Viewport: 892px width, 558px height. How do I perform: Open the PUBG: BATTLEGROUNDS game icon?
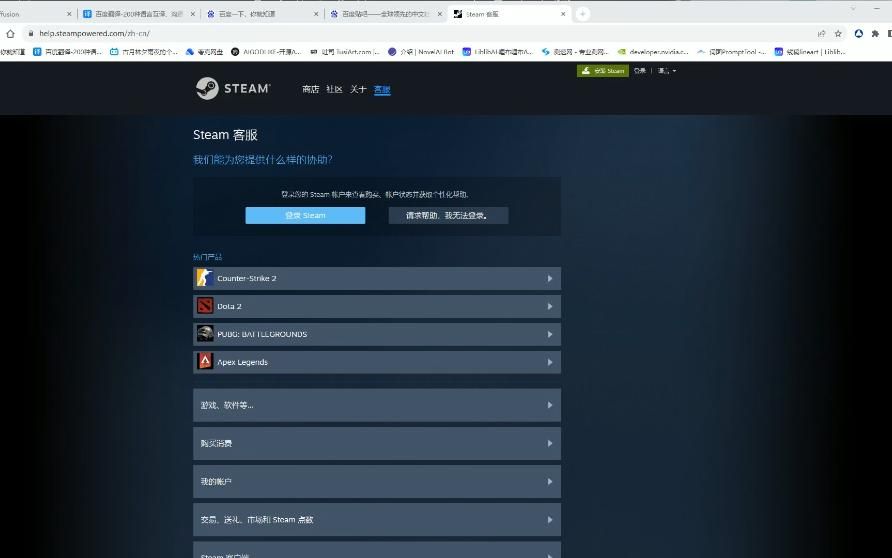[x=205, y=333]
